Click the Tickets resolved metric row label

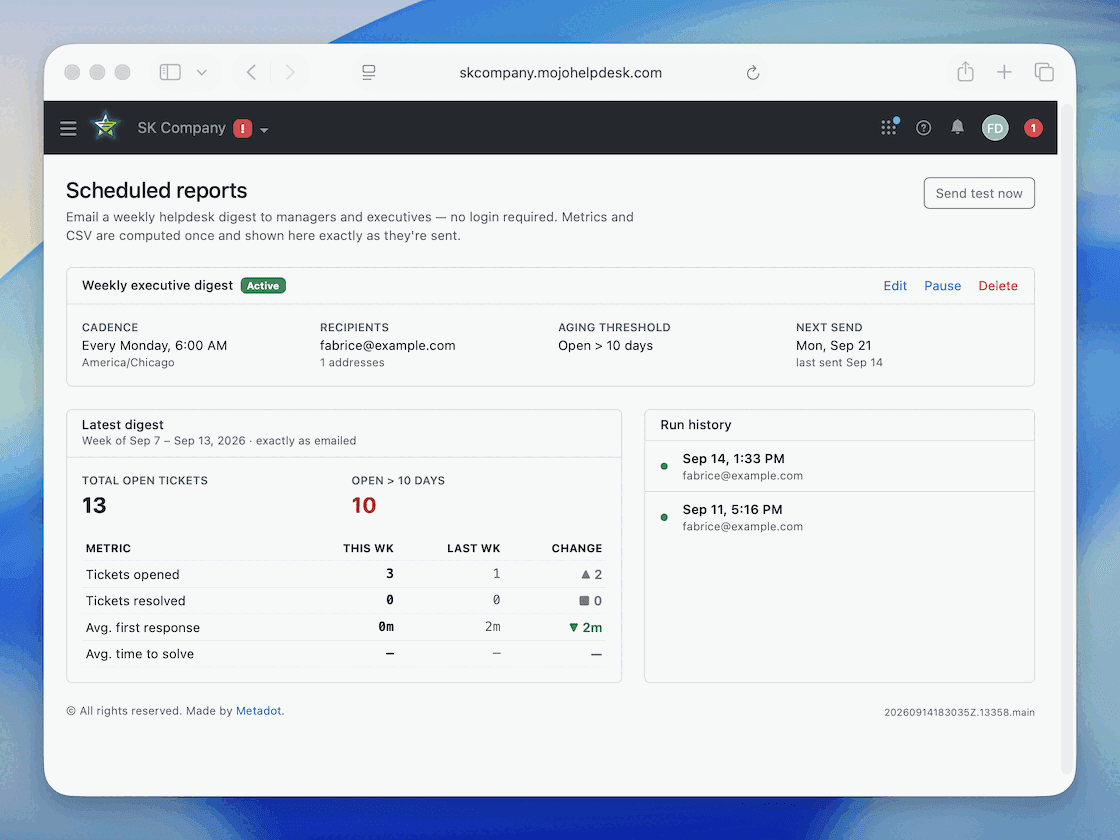[136, 601]
